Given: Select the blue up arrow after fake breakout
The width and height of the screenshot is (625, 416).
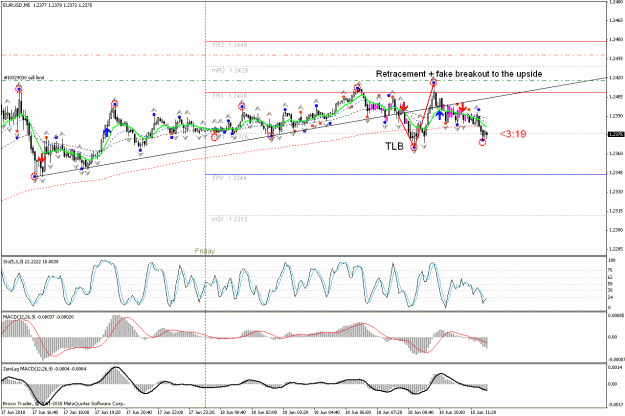Looking at the screenshot, I should pyautogui.click(x=439, y=116).
